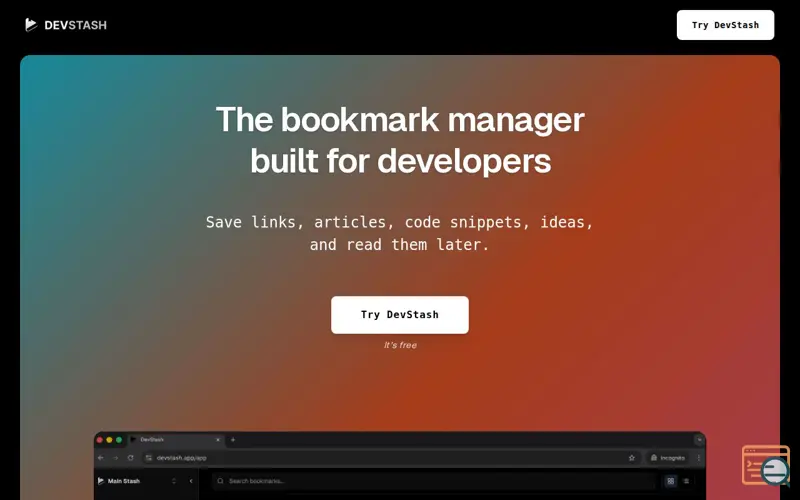Click the reload icon in preview browser
This screenshot has height=500, width=800.
point(131,458)
